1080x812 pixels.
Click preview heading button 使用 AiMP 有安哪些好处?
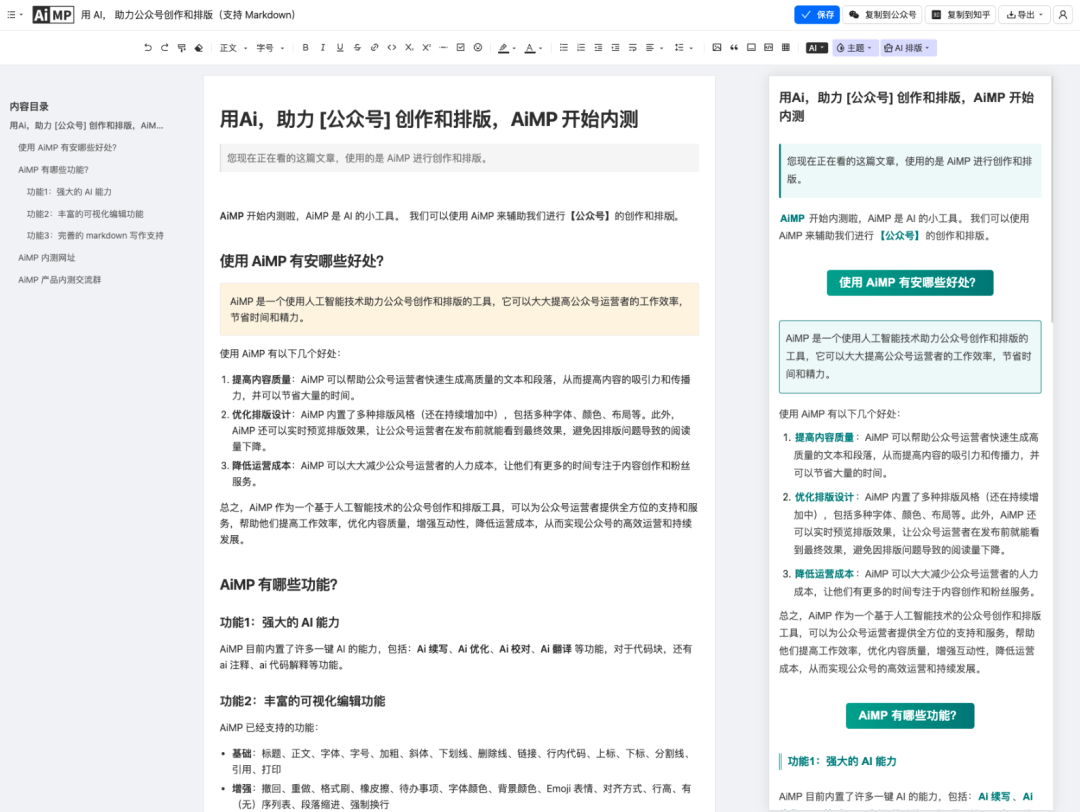pos(909,282)
